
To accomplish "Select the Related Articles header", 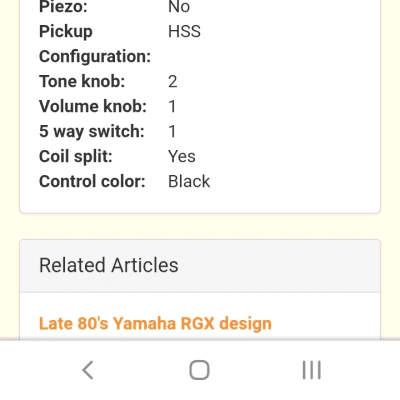I will [109, 265].
